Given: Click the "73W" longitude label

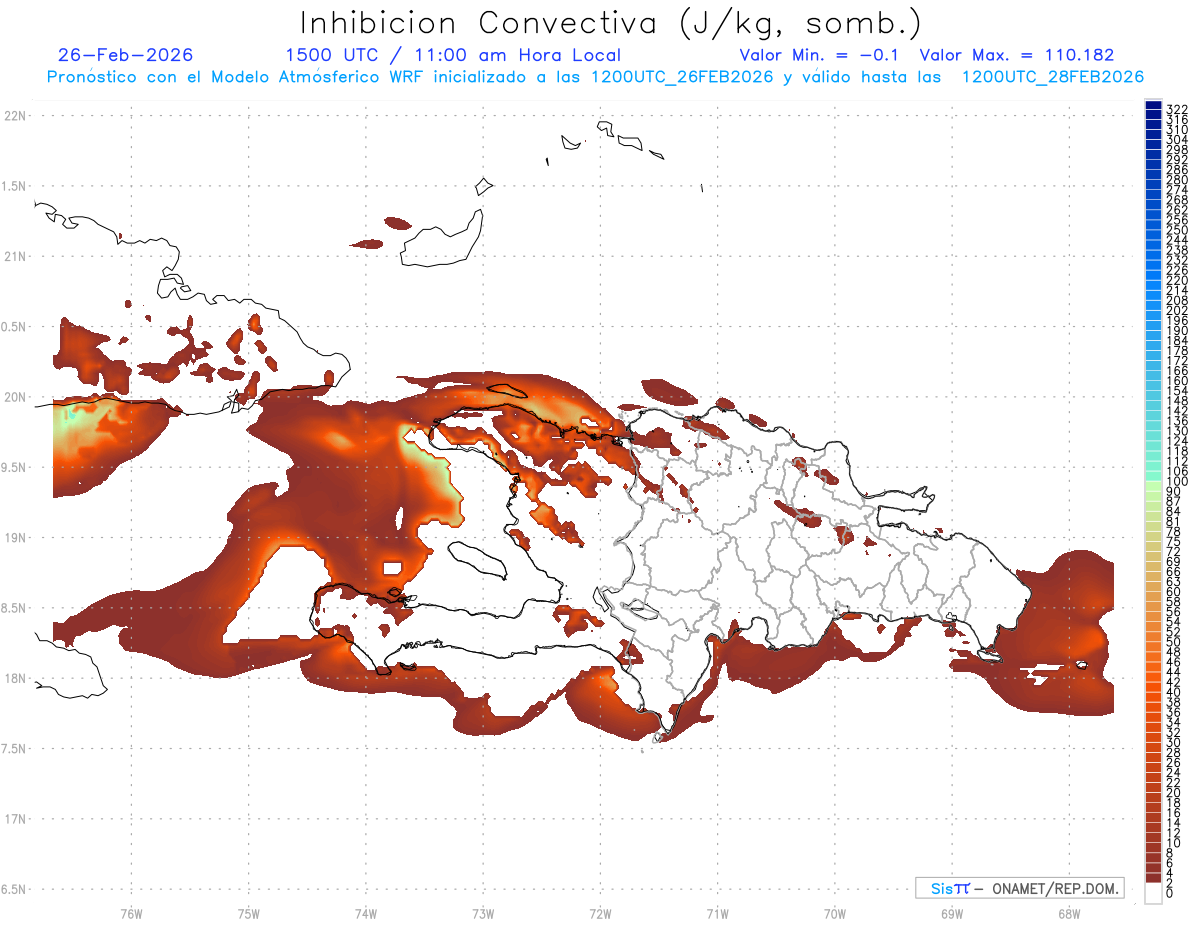Looking at the screenshot, I should click(483, 913).
